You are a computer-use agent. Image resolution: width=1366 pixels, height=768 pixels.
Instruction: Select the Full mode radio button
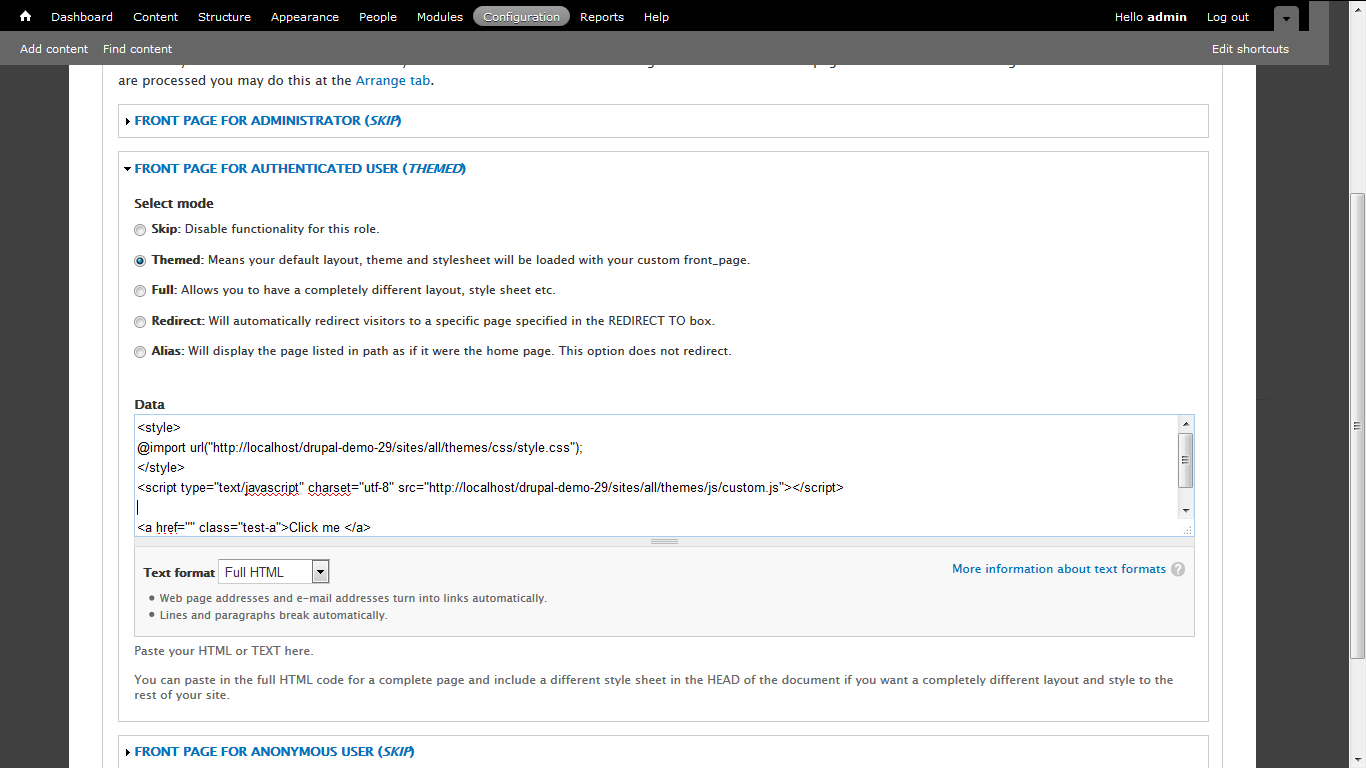pos(140,291)
